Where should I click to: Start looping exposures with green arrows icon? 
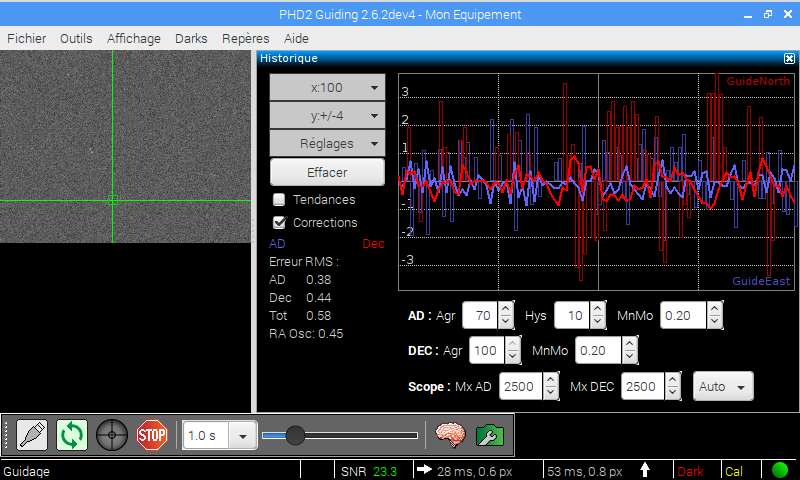(x=72, y=435)
